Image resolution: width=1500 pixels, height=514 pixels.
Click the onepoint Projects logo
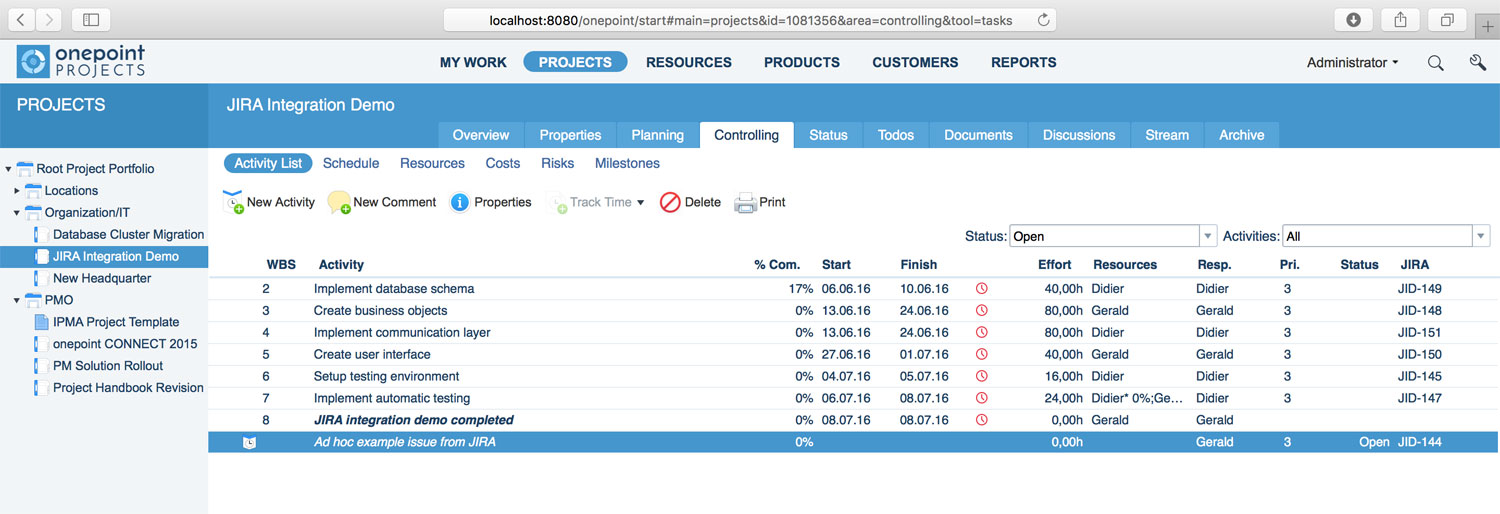pyautogui.click(x=81, y=62)
